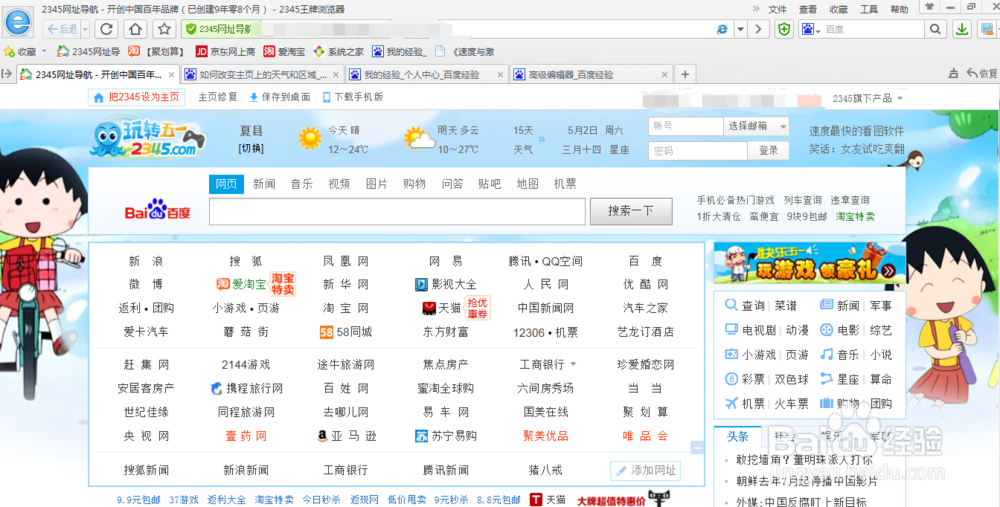The height and width of the screenshot is (507, 1000).
Task: Open the 选择邮箱 dropdown
Action: click(x=756, y=126)
